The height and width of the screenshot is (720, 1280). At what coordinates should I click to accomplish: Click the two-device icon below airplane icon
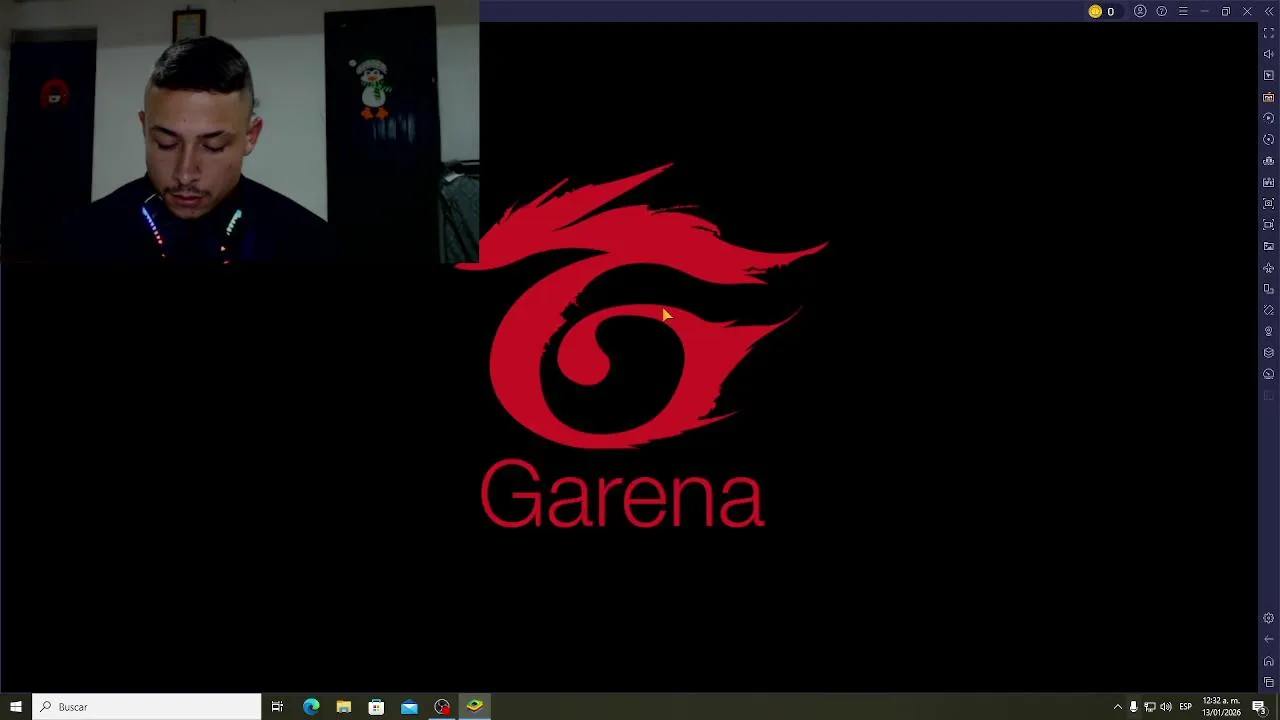click(x=1269, y=289)
